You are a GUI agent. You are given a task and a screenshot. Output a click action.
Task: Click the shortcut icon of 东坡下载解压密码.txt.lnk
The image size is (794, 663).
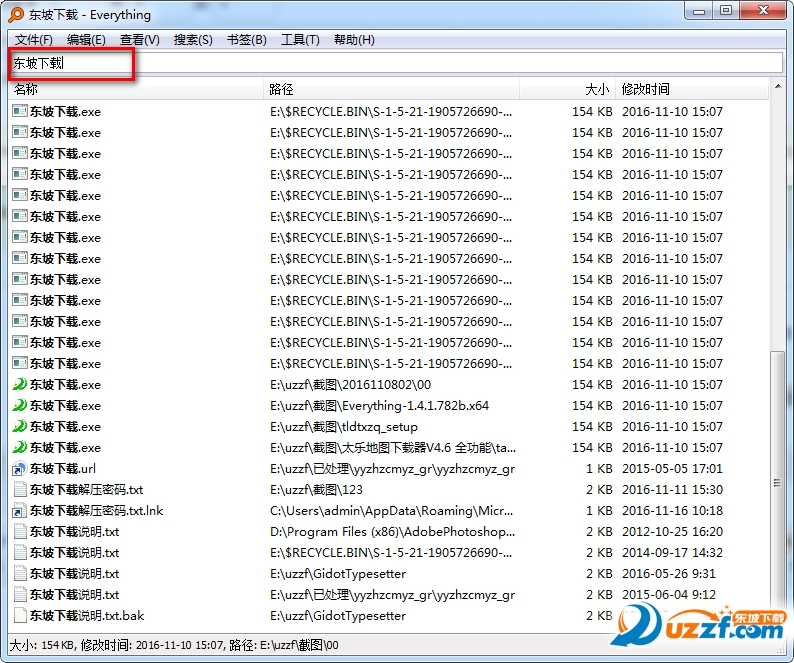pos(20,511)
